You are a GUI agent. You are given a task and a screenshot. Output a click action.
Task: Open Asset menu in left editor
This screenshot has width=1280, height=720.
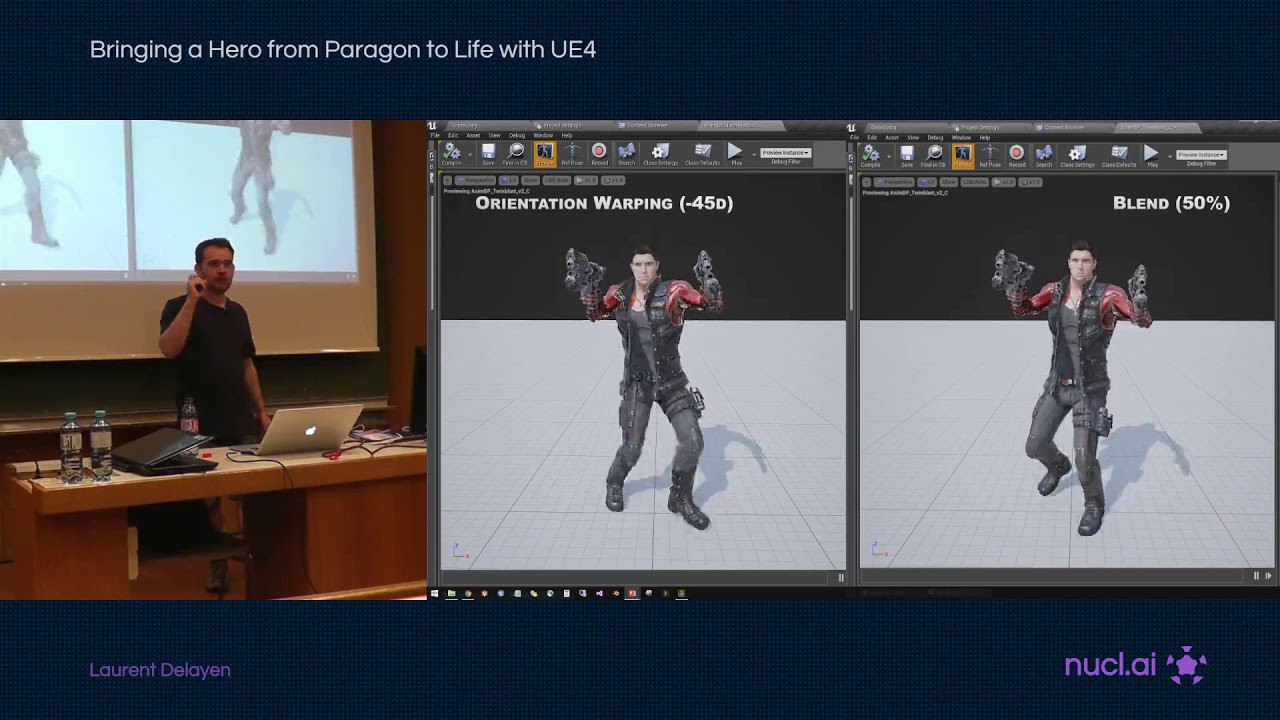pos(473,135)
